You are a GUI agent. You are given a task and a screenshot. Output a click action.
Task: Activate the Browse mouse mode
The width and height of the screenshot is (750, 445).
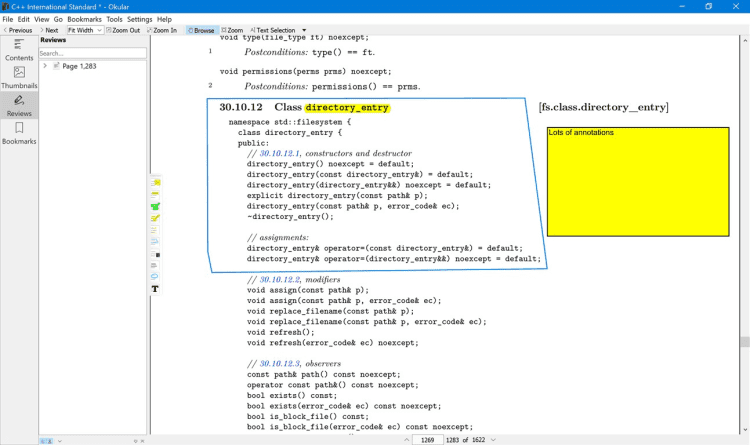(202, 30)
